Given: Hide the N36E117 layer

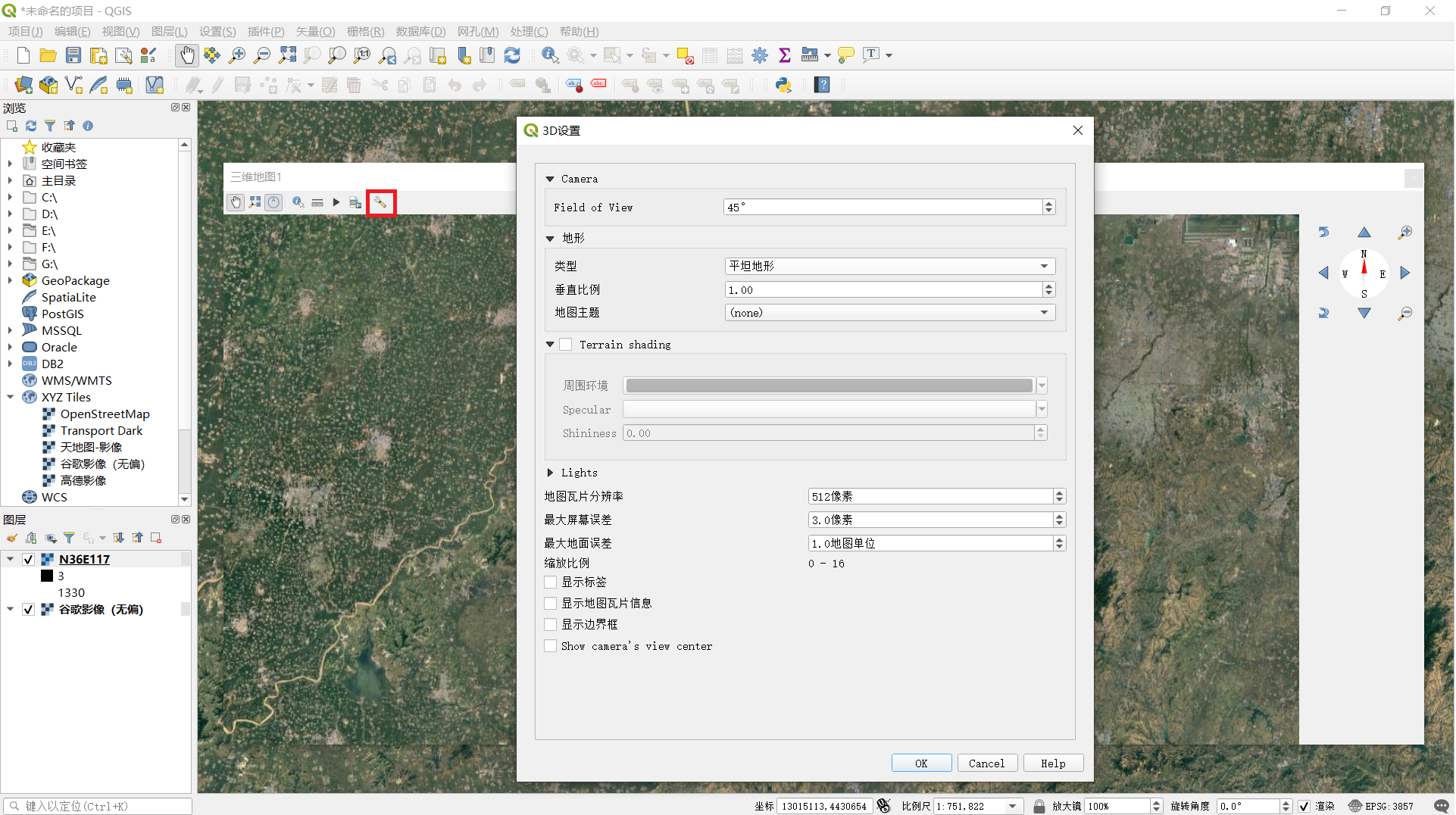Looking at the screenshot, I should pos(28,559).
